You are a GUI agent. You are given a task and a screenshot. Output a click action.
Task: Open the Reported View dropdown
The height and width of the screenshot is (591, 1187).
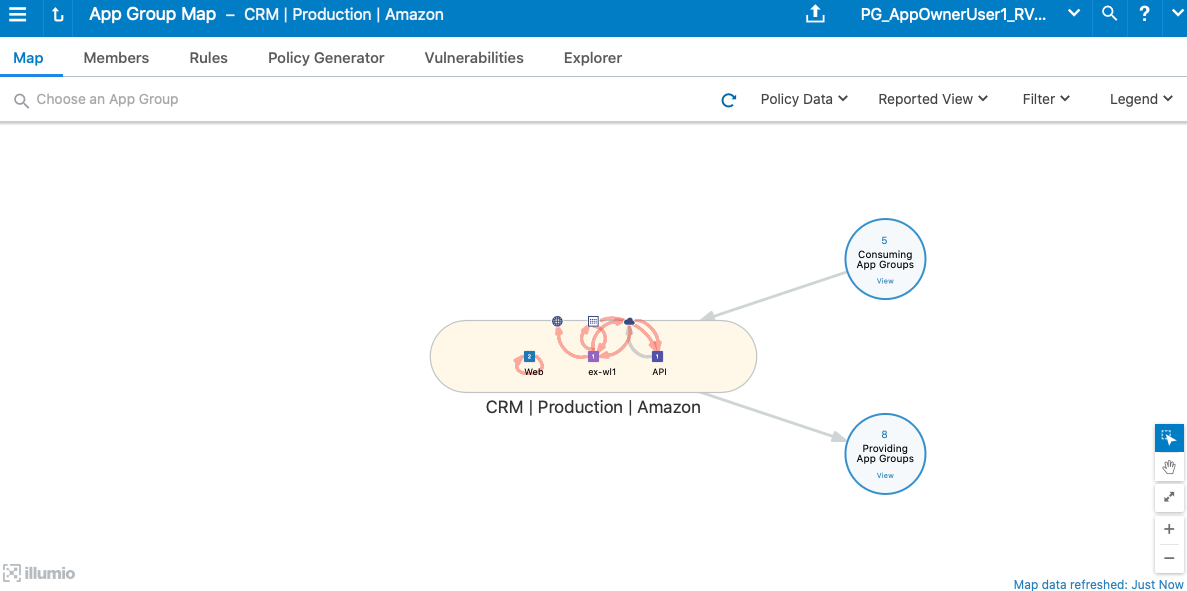click(932, 99)
